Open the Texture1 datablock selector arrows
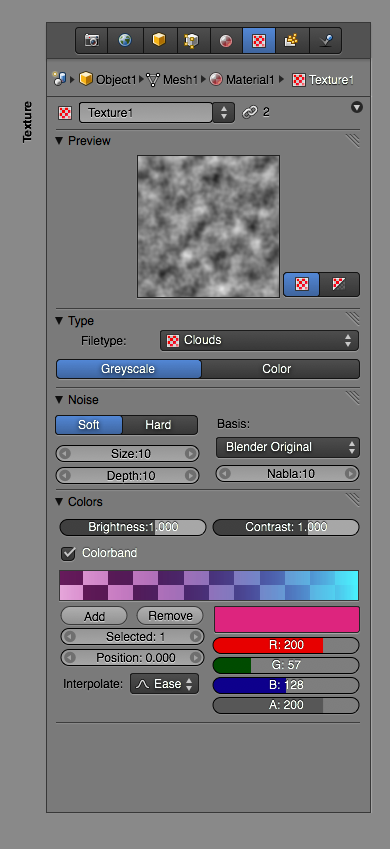Image resolution: width=390 pixels, height=849 pixels. [x=224, y=113]
